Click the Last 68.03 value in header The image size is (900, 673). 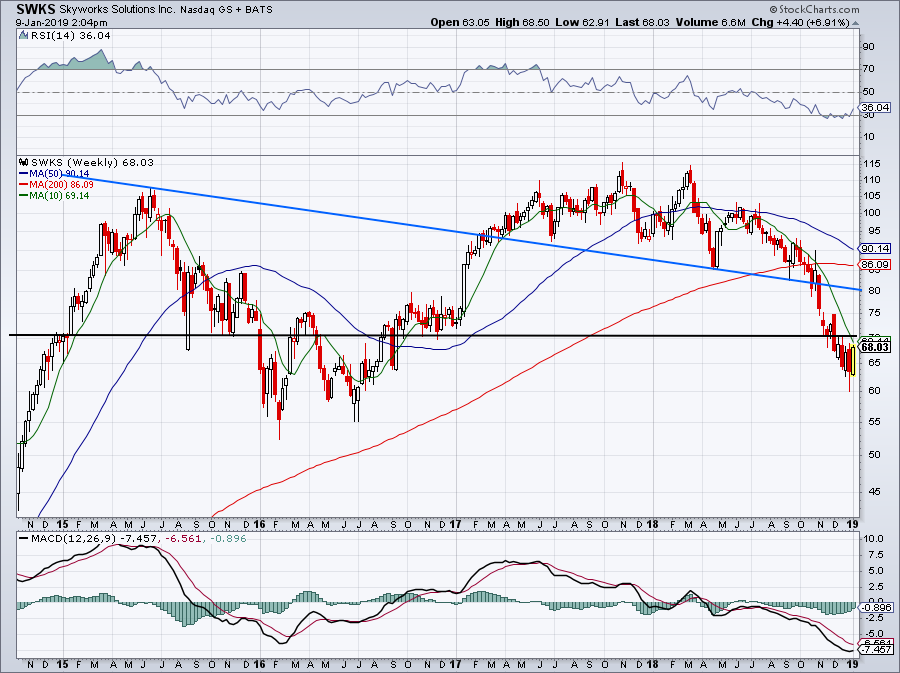click(x=643, y=23)
